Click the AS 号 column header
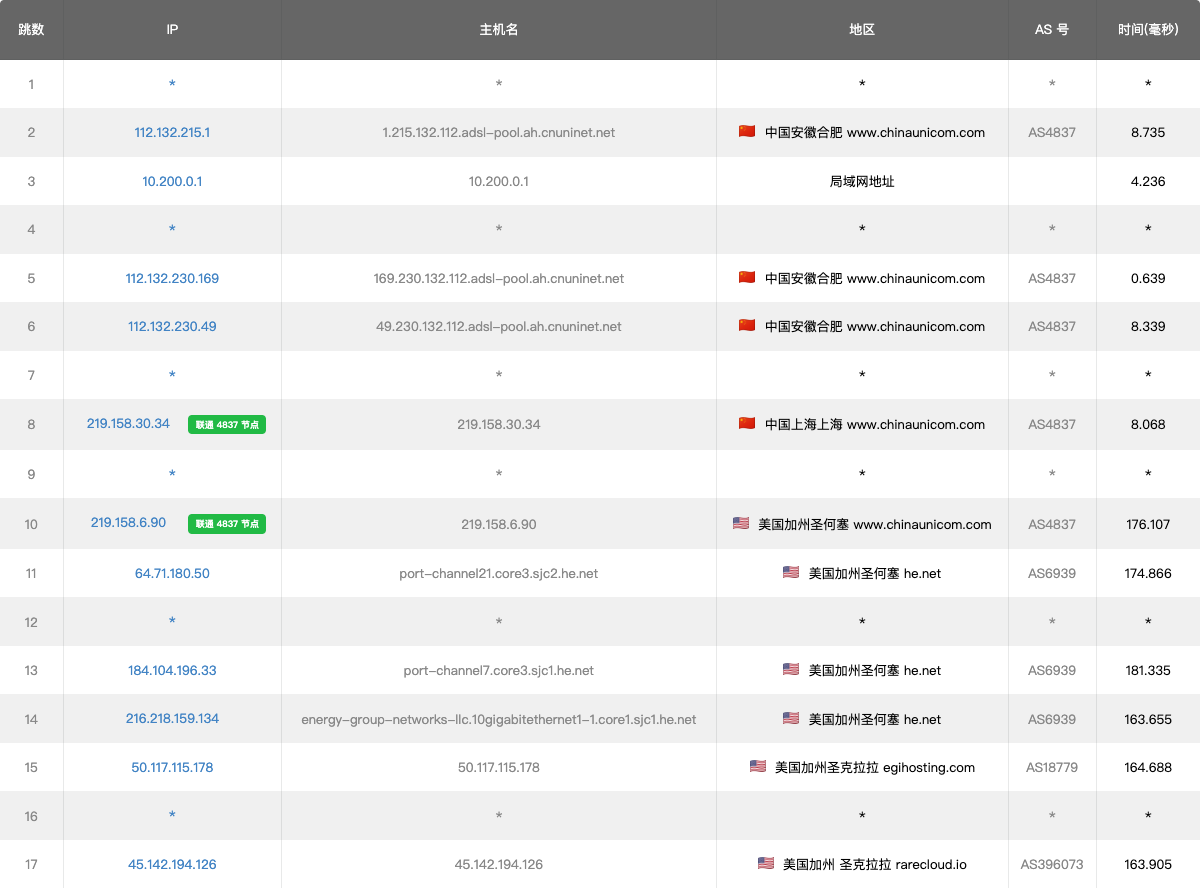The width and height of the screenshot is (1200, 888). point(1052,30)
